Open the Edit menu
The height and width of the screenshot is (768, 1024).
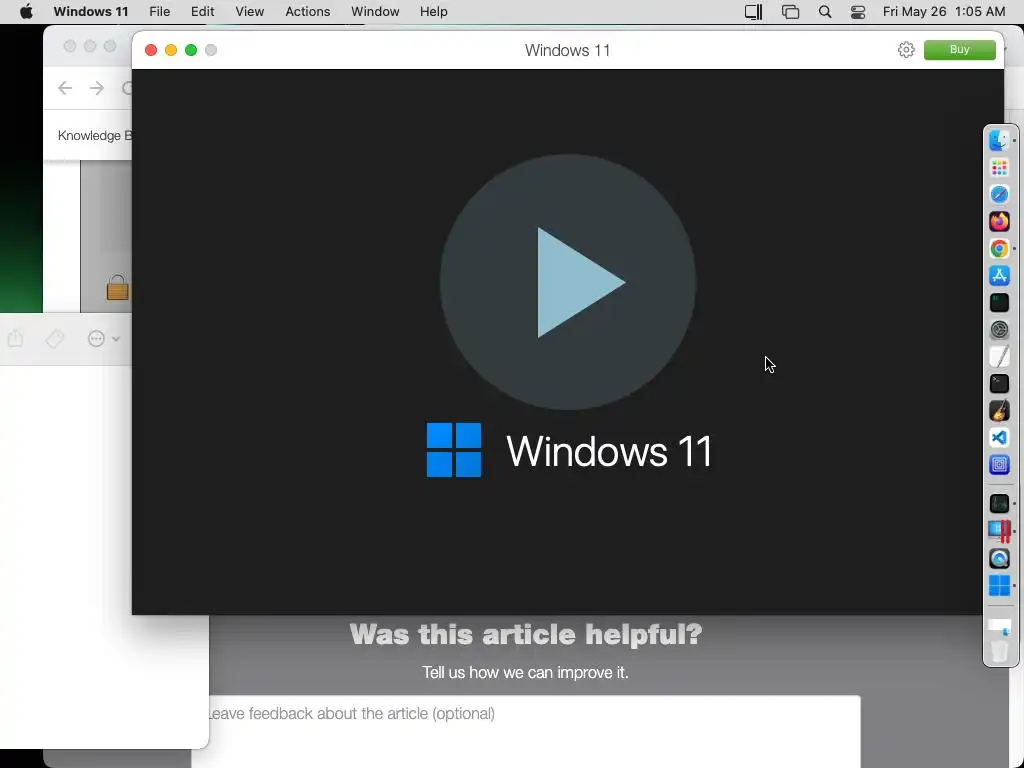point(202,12)
